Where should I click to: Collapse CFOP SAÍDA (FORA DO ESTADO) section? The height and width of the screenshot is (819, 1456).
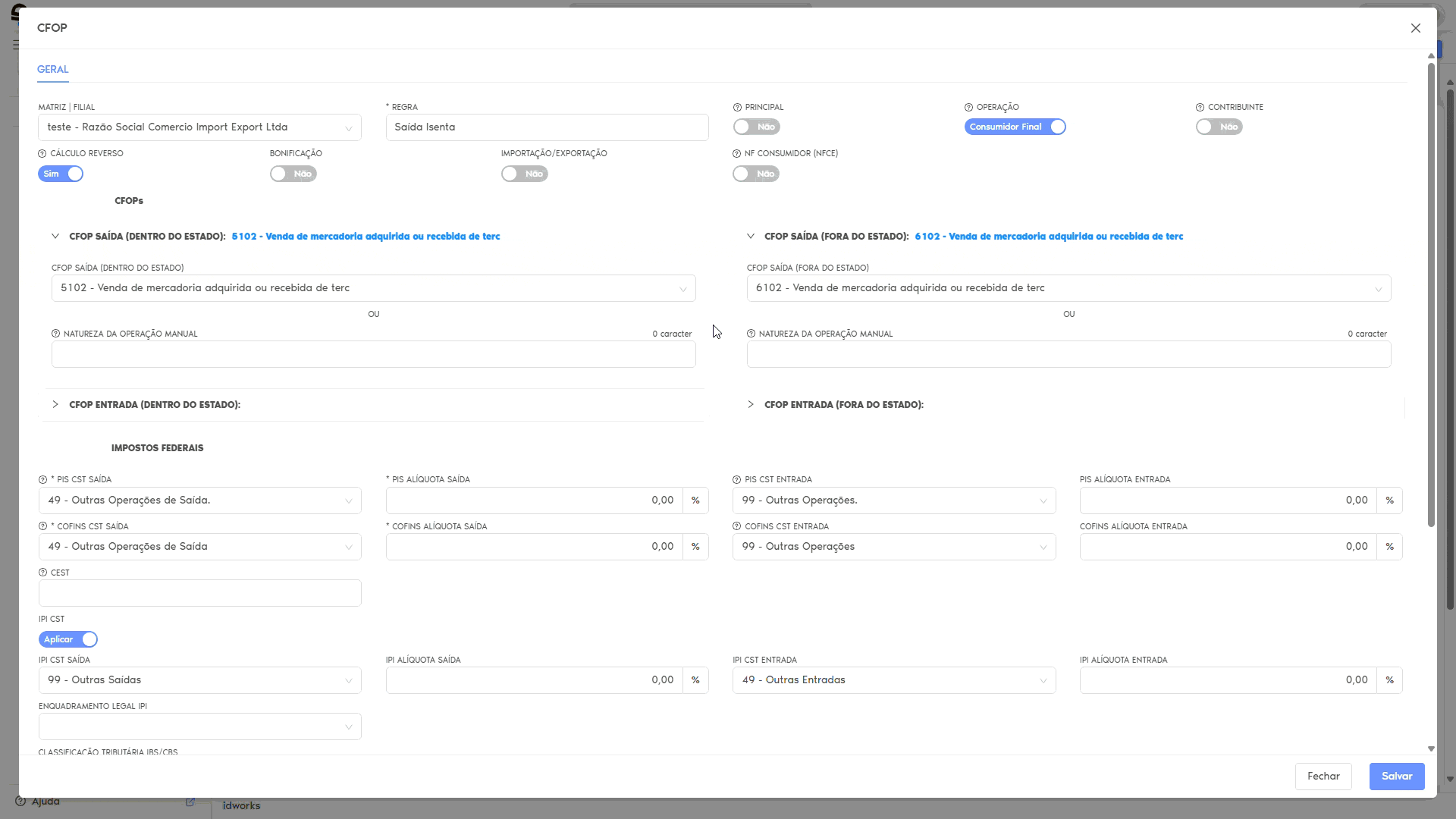[x=751, y=237]
